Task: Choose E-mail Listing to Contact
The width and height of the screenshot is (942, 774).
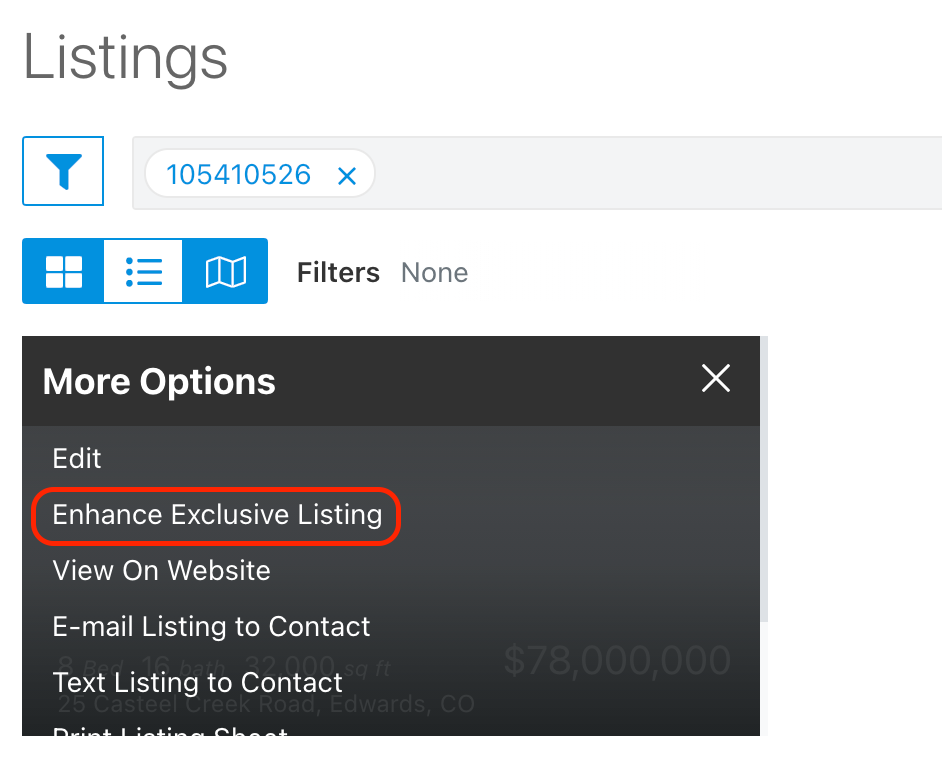Action: tap(211, 627)
